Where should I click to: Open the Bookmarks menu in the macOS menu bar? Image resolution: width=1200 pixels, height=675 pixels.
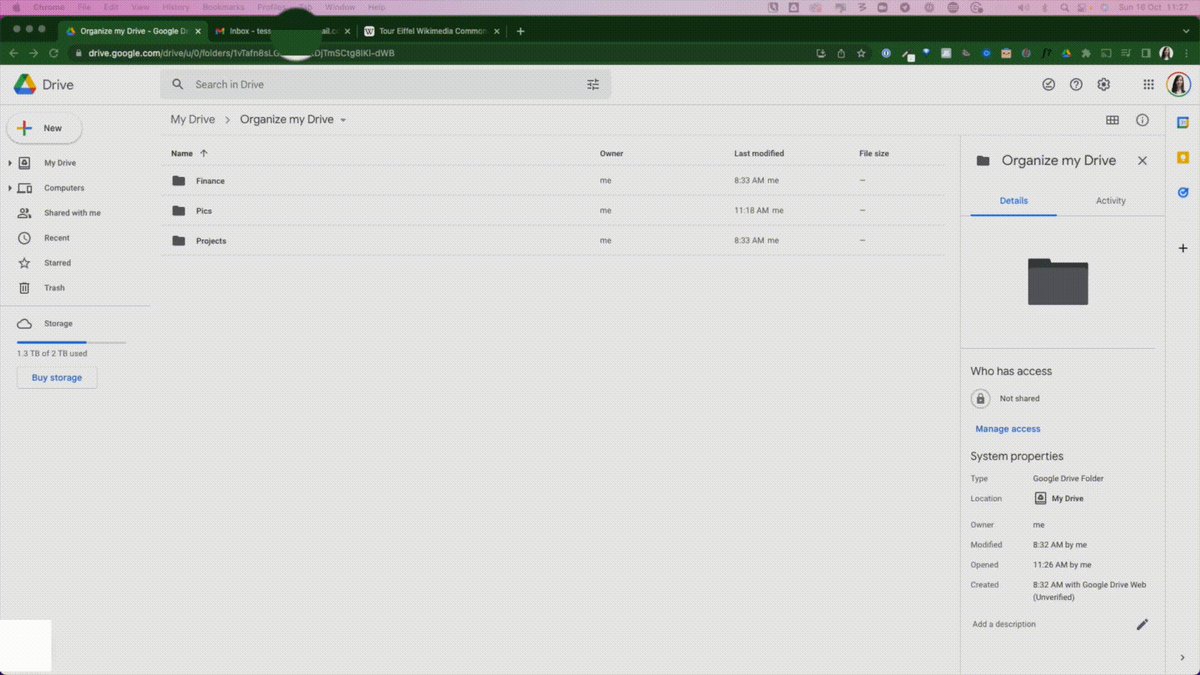click(222, 7)
